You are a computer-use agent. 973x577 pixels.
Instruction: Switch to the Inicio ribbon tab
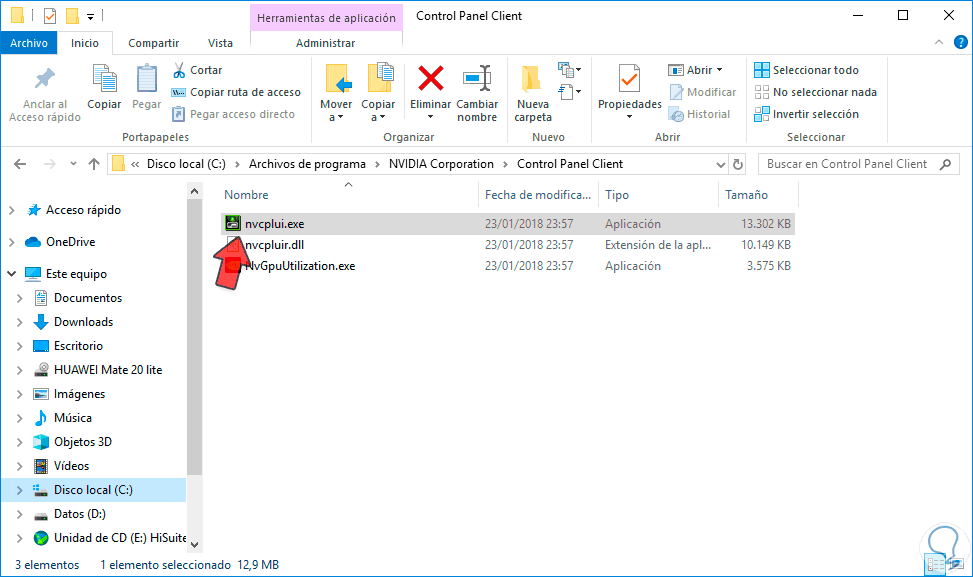click(x=84, y=43)
